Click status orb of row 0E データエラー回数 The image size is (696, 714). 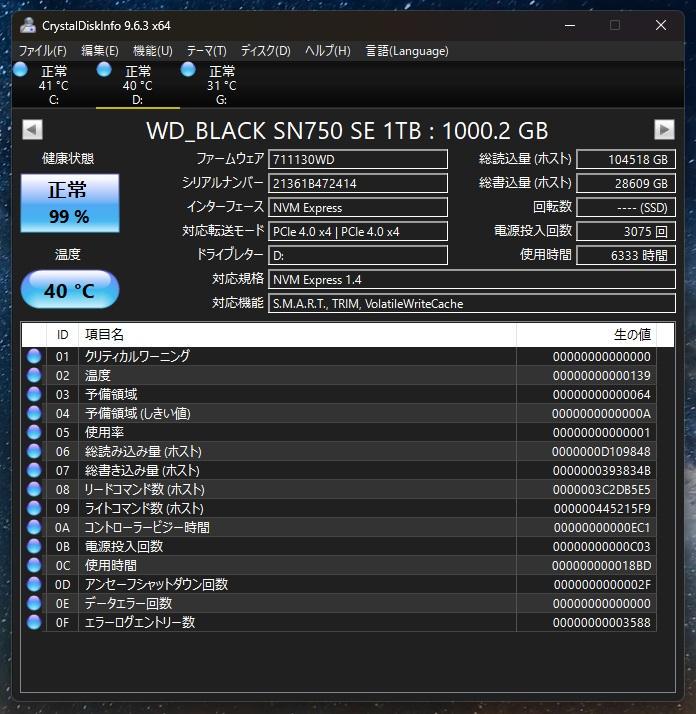[34, 603]
